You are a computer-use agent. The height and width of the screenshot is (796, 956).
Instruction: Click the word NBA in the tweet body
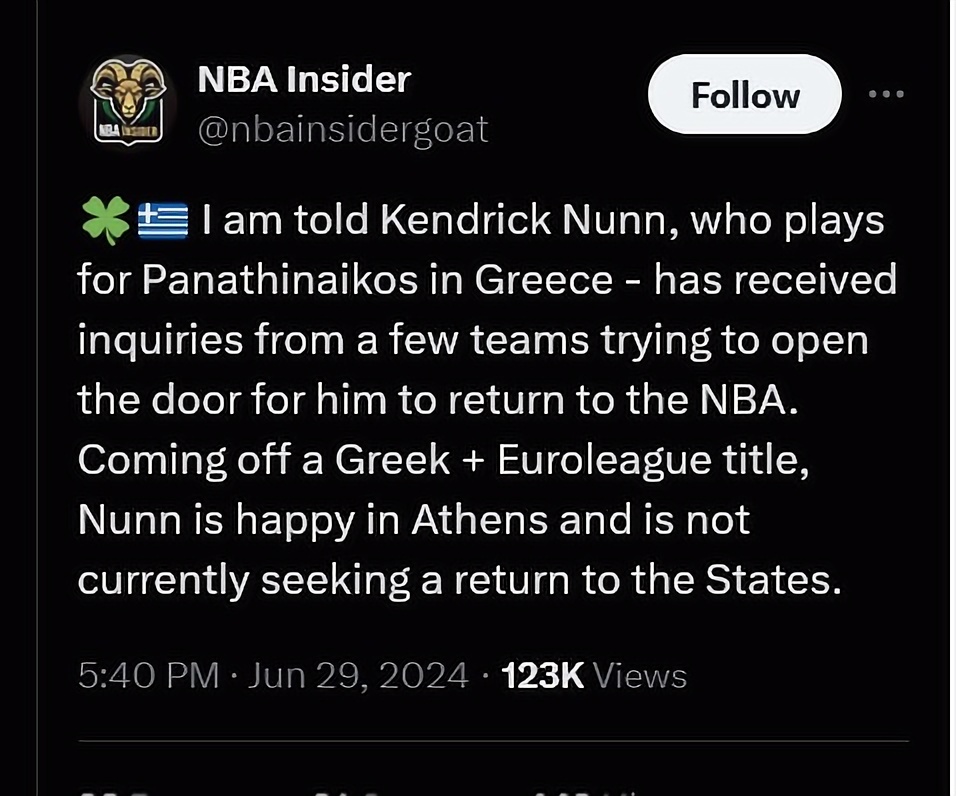click(748, 400)
